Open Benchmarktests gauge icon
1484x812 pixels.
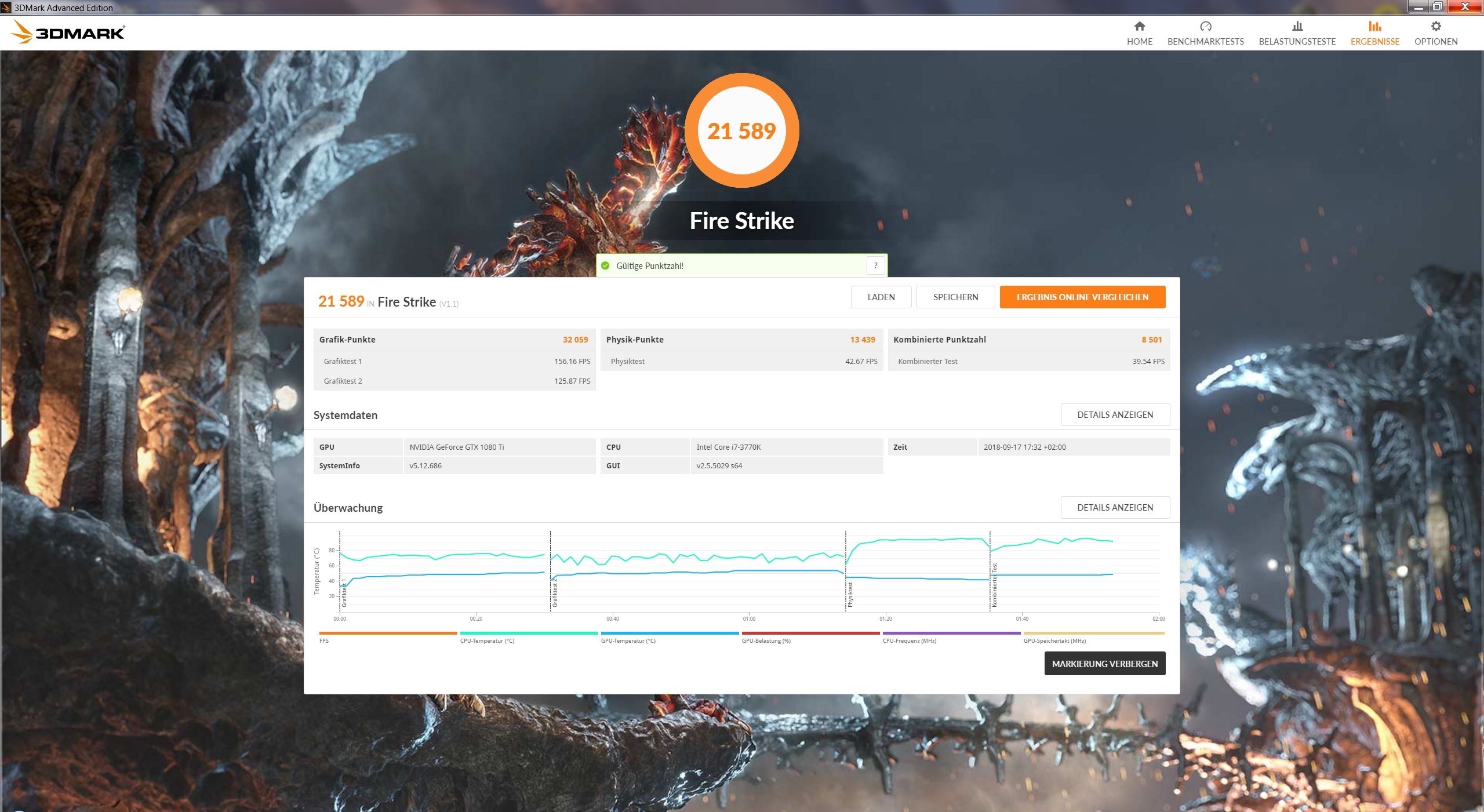tap(1205, 26)
